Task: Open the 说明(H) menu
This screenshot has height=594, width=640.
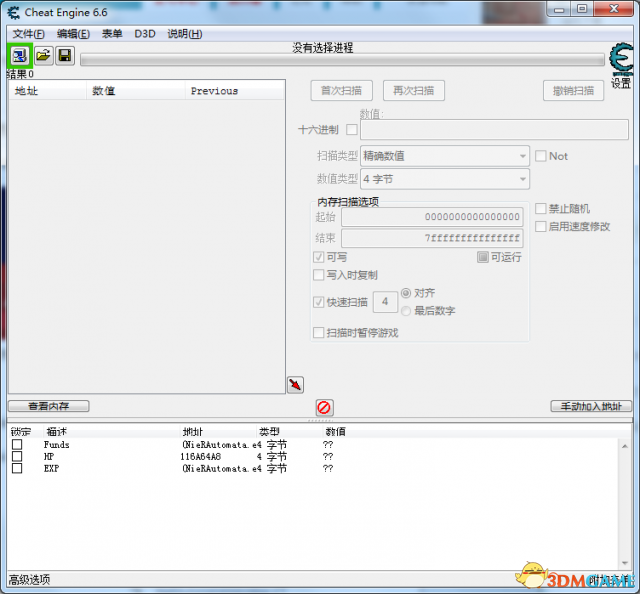Action: tap(184, 34)
